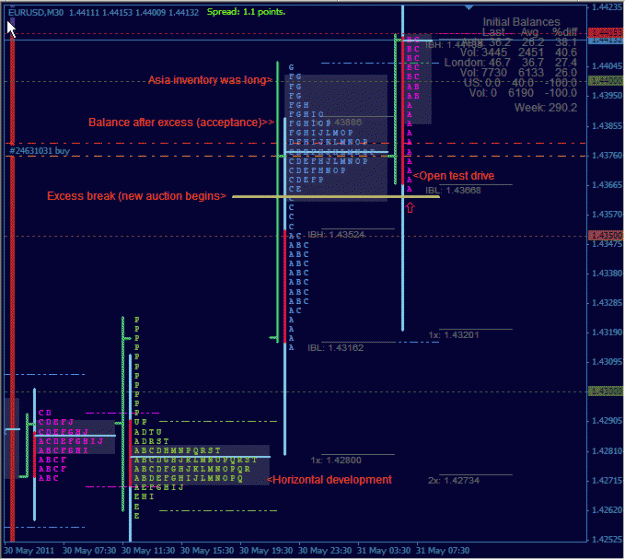Screen dimensions: 625x560
Task: Click the 'IBL: 1.43668' level label
Action: click(453, 190)
